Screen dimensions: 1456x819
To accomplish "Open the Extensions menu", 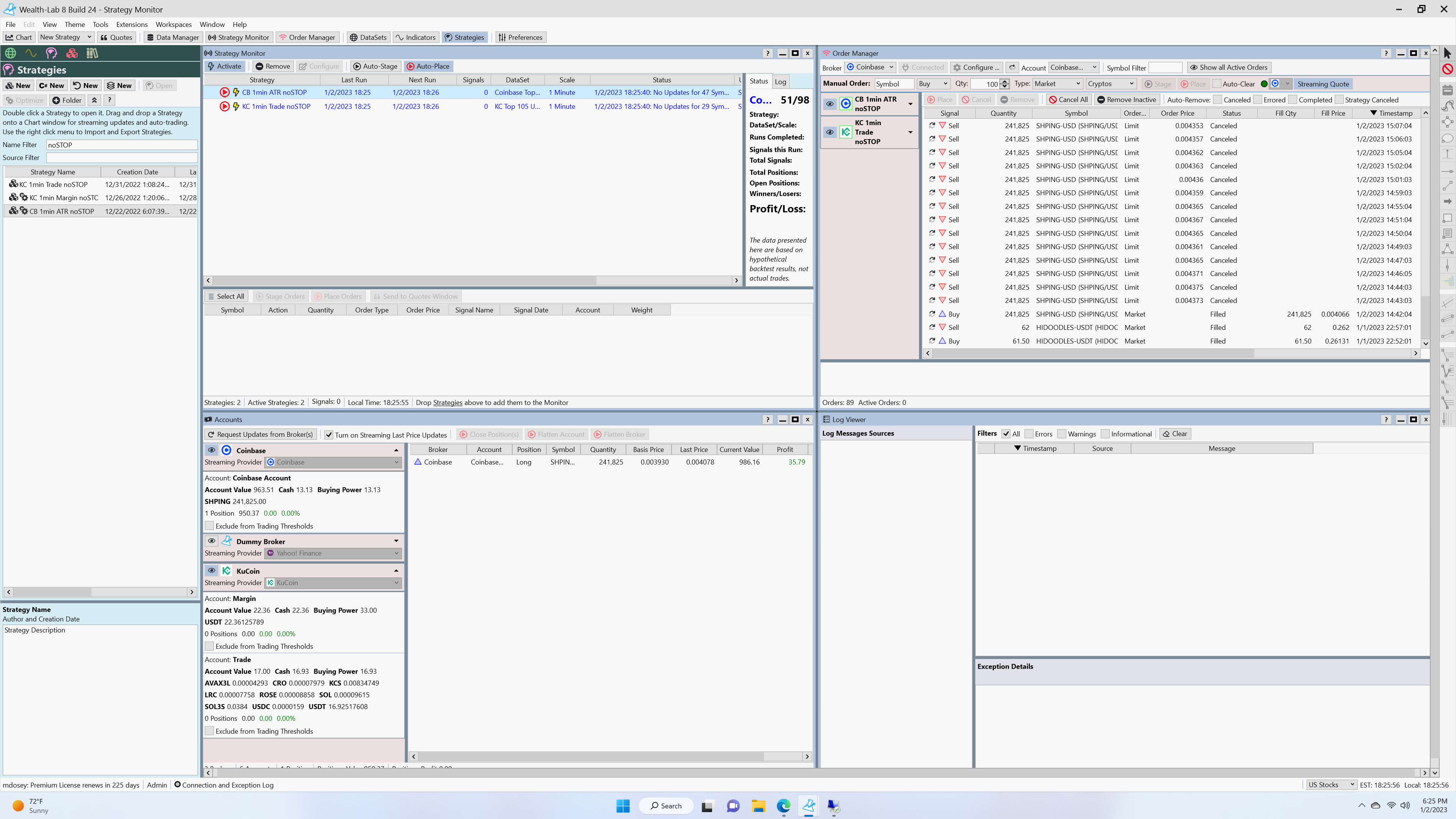I will [x=132, y=24].
